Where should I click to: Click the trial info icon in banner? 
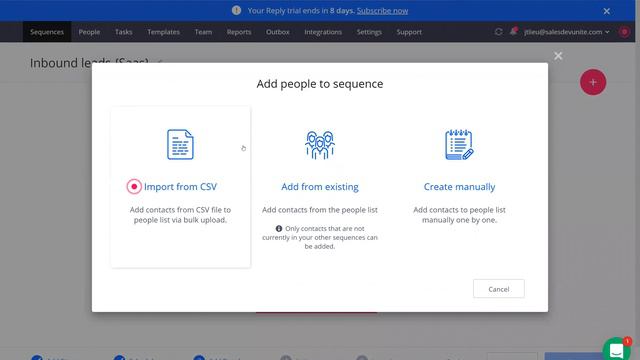coord(236,11)
